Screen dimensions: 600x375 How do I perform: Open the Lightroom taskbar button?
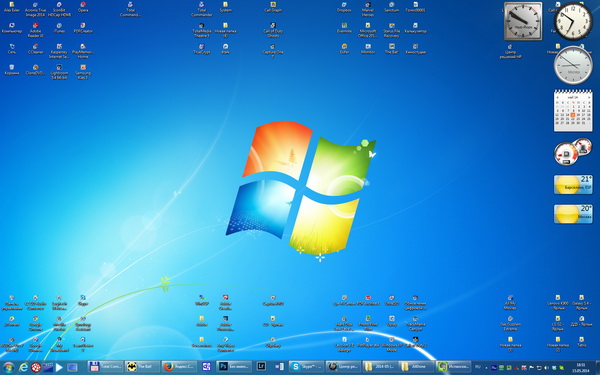[261, 367]
